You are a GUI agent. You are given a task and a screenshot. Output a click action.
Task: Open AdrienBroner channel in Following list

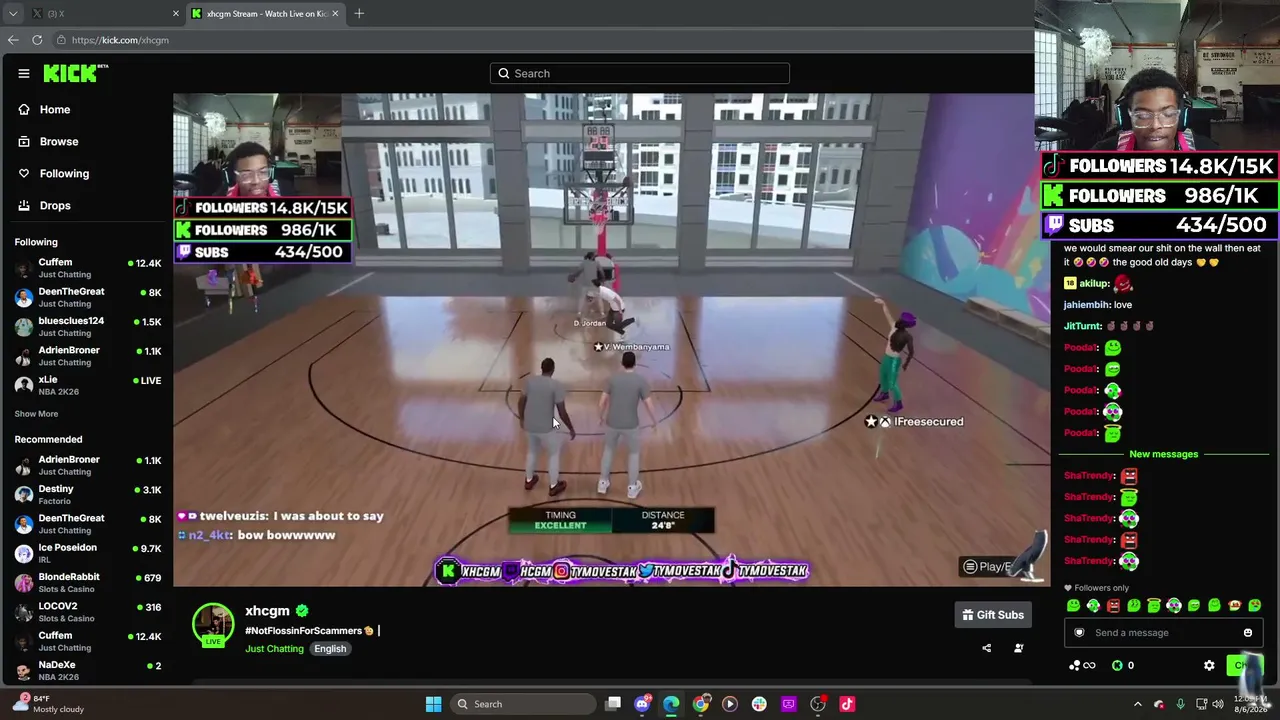coord(87,355)
